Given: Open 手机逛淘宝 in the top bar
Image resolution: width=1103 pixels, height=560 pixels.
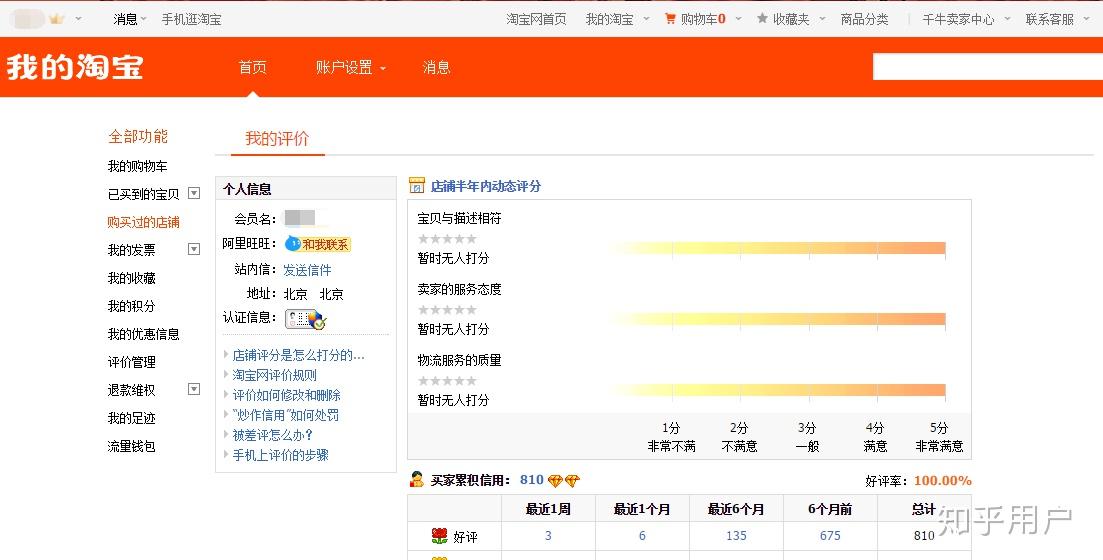Looking at the screenshot, I should point(191,19).
